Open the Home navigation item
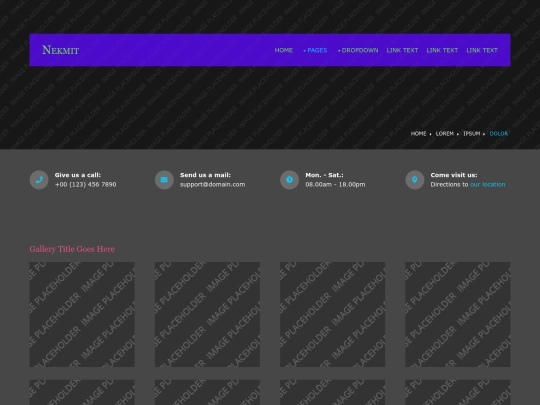 click(x=283, y=50)
